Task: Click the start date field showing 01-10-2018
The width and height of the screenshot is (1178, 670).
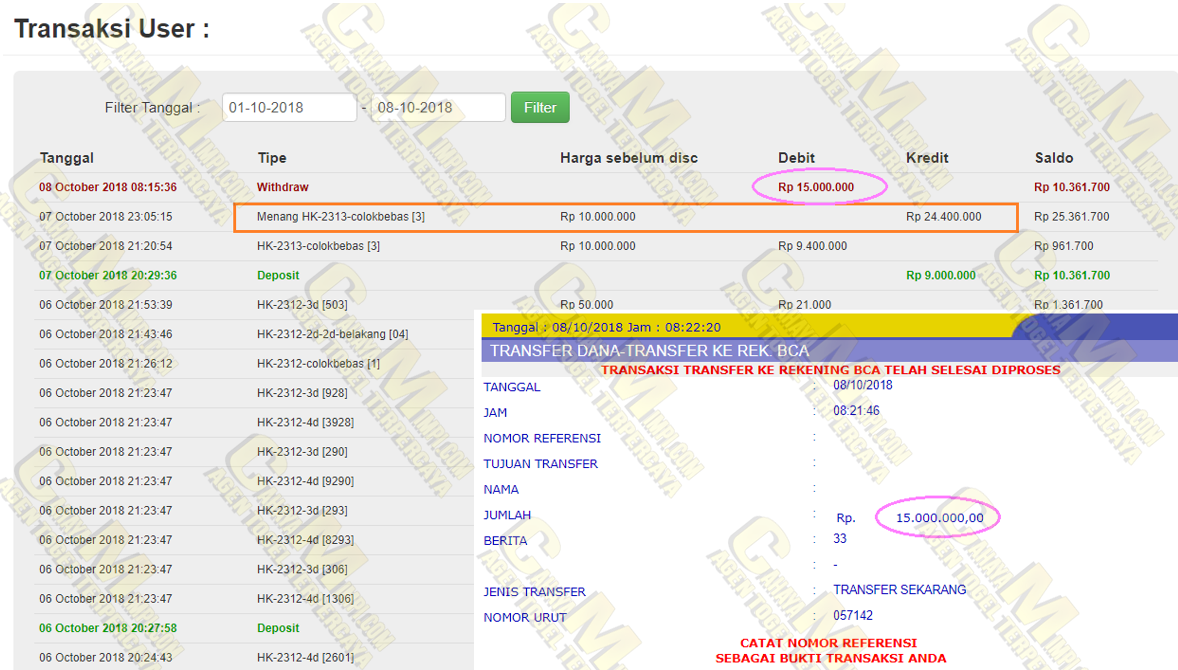Action: (x=289, y=108)
